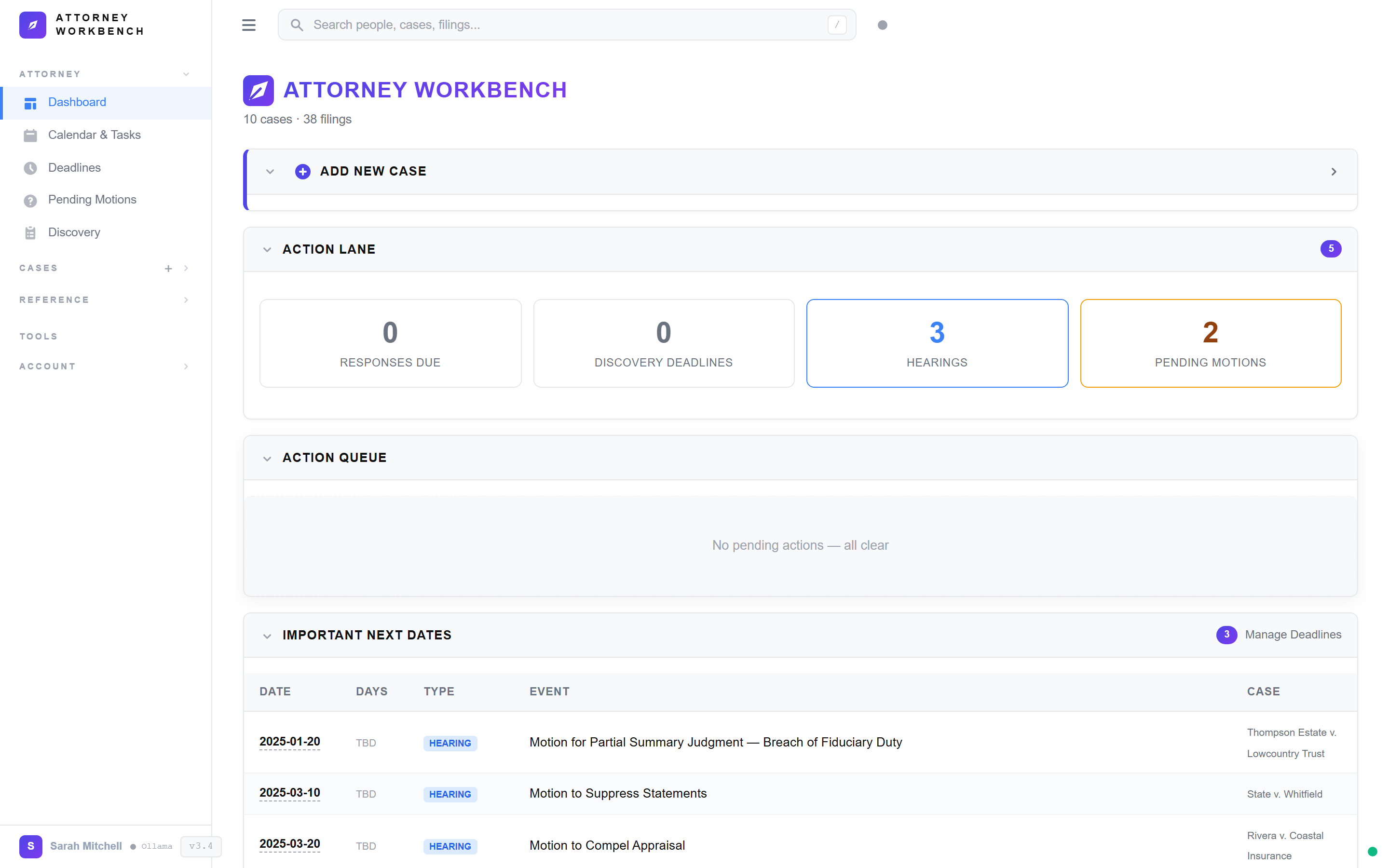This screenshot has height=868, width=1389.
Task: Open the Calendar & Tasks section
Action: pos(94,135)
